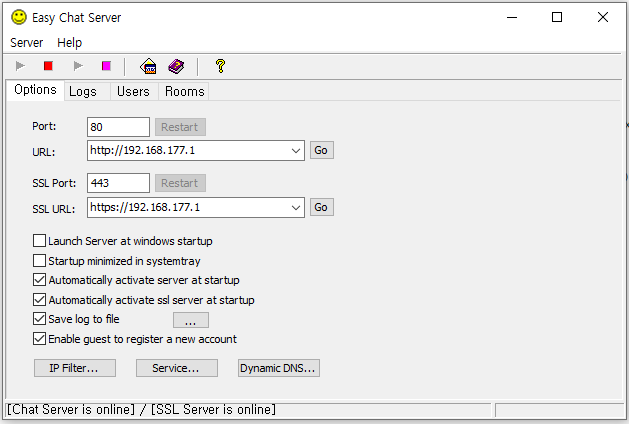
Task: Click the yellow question mark About icon
Action: pyautogui.click(x=220, y=66)
